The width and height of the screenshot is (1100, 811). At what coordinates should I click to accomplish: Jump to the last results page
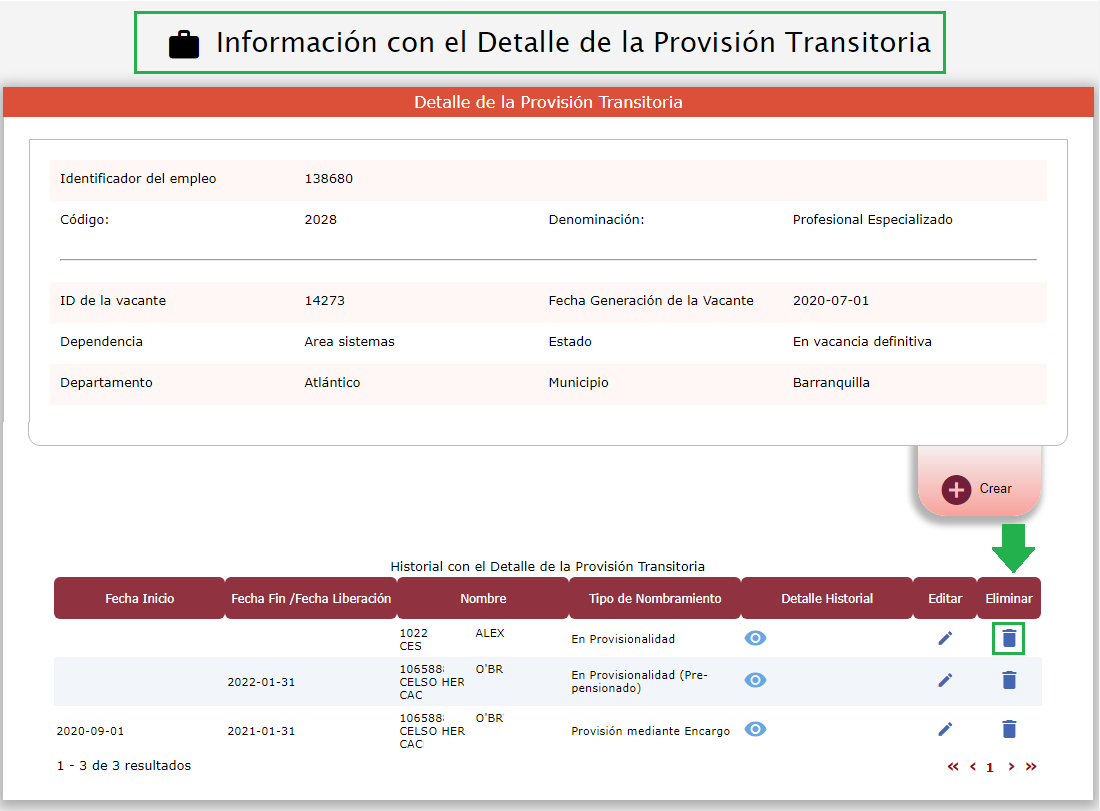point(1031,767)
